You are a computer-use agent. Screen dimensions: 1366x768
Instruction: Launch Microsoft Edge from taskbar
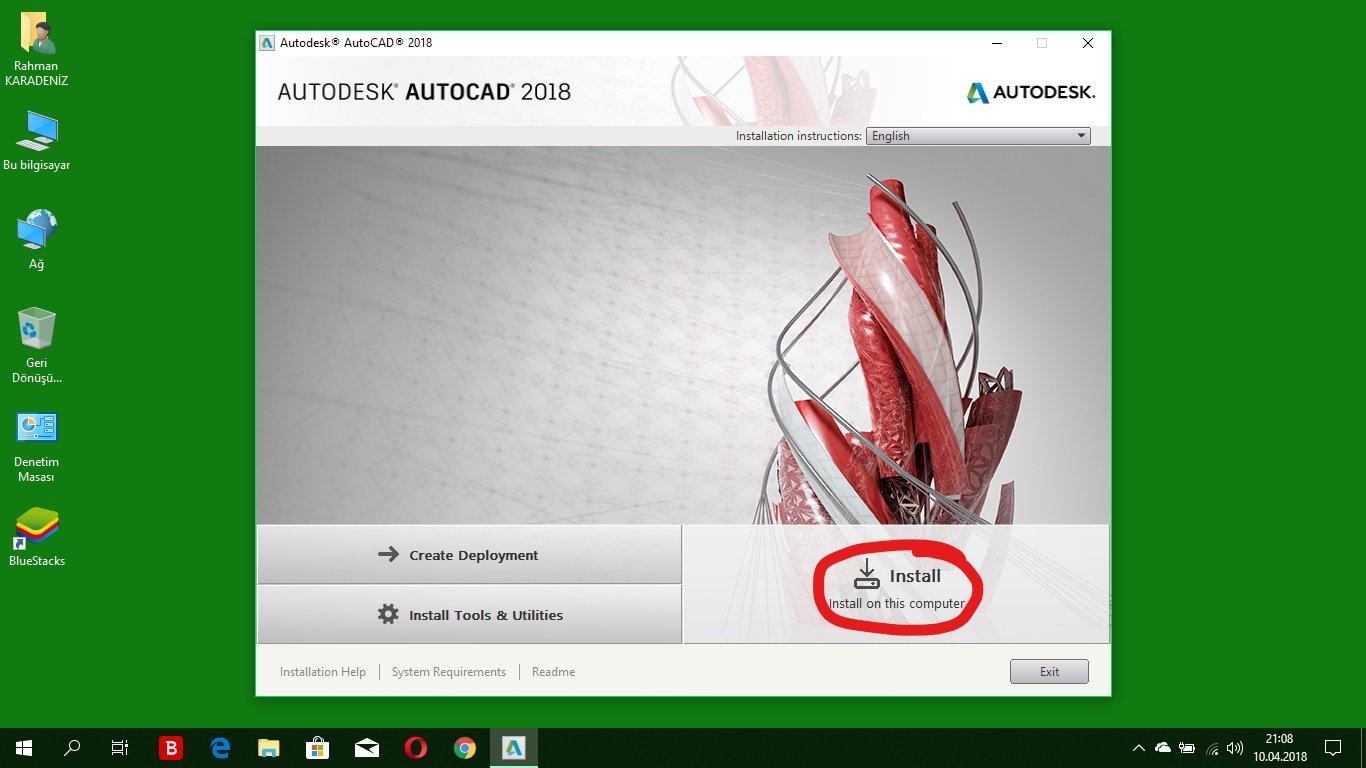pyautogui.click(x=220, y=748)
